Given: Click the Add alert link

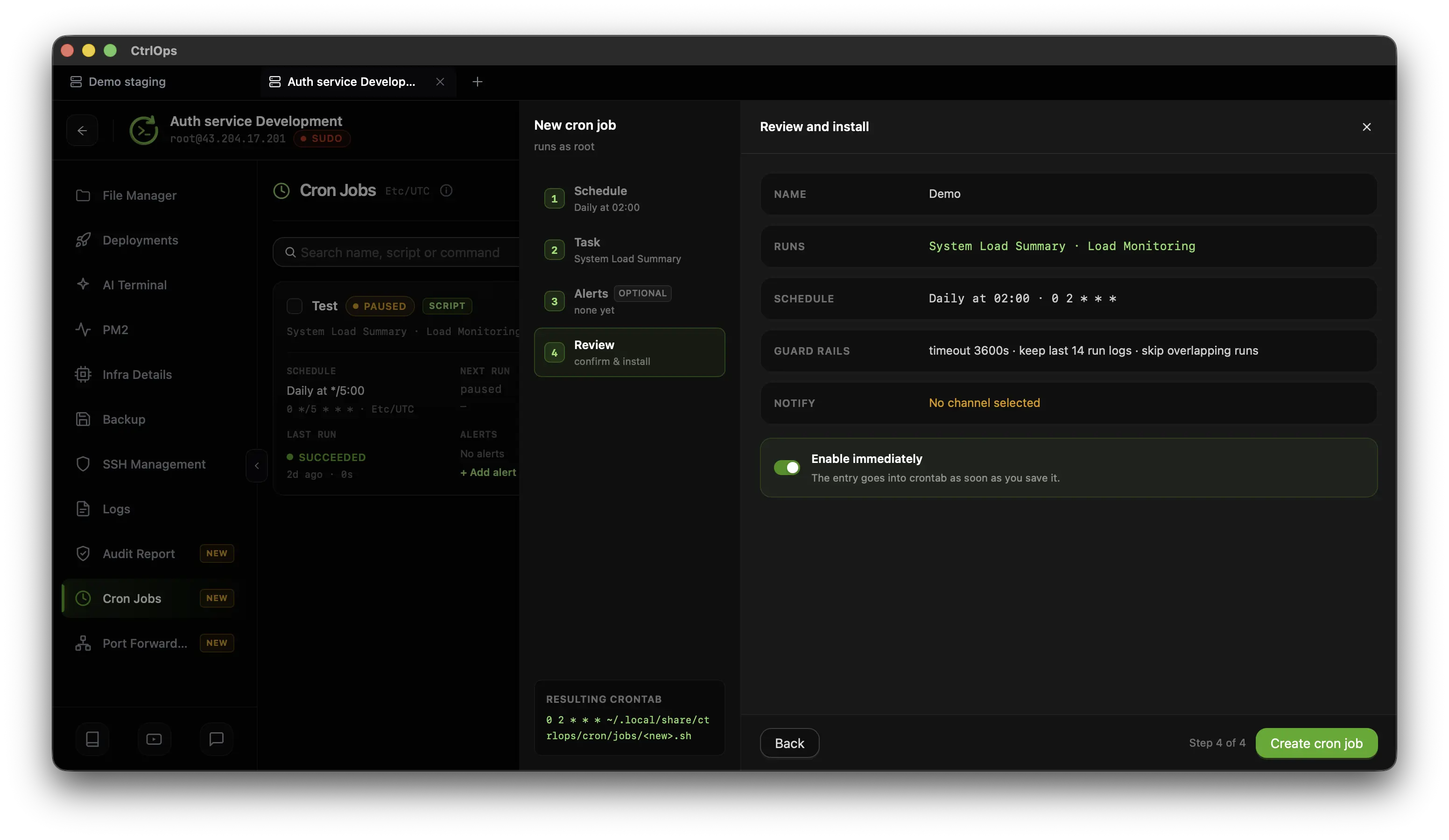Looking at the screenshot, I should pos(489,473).
